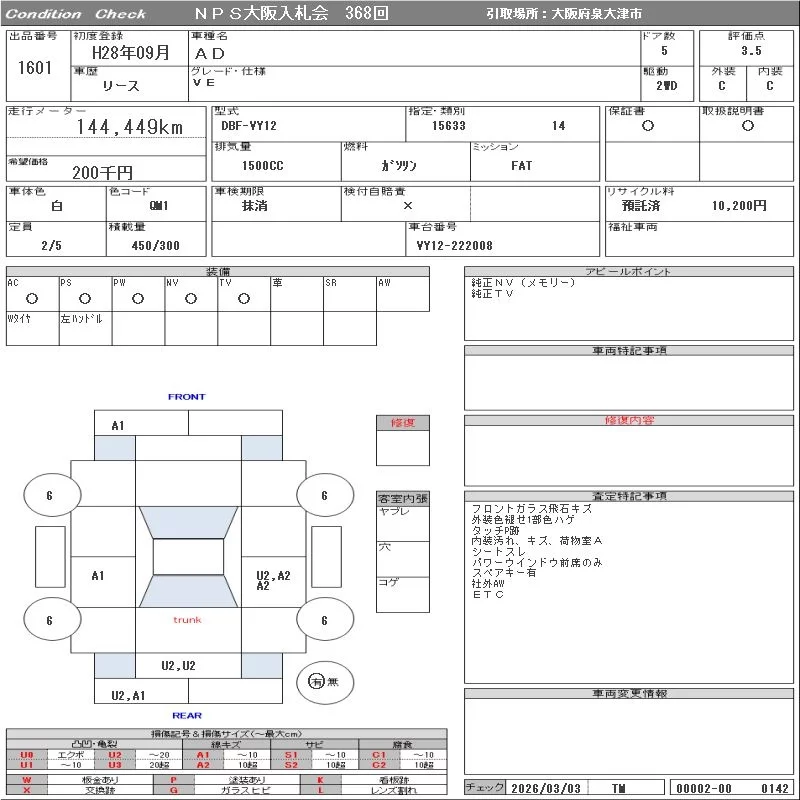
Task: Click the U2,A1 rear bumper damage mark
Action: tap(129, 695)
